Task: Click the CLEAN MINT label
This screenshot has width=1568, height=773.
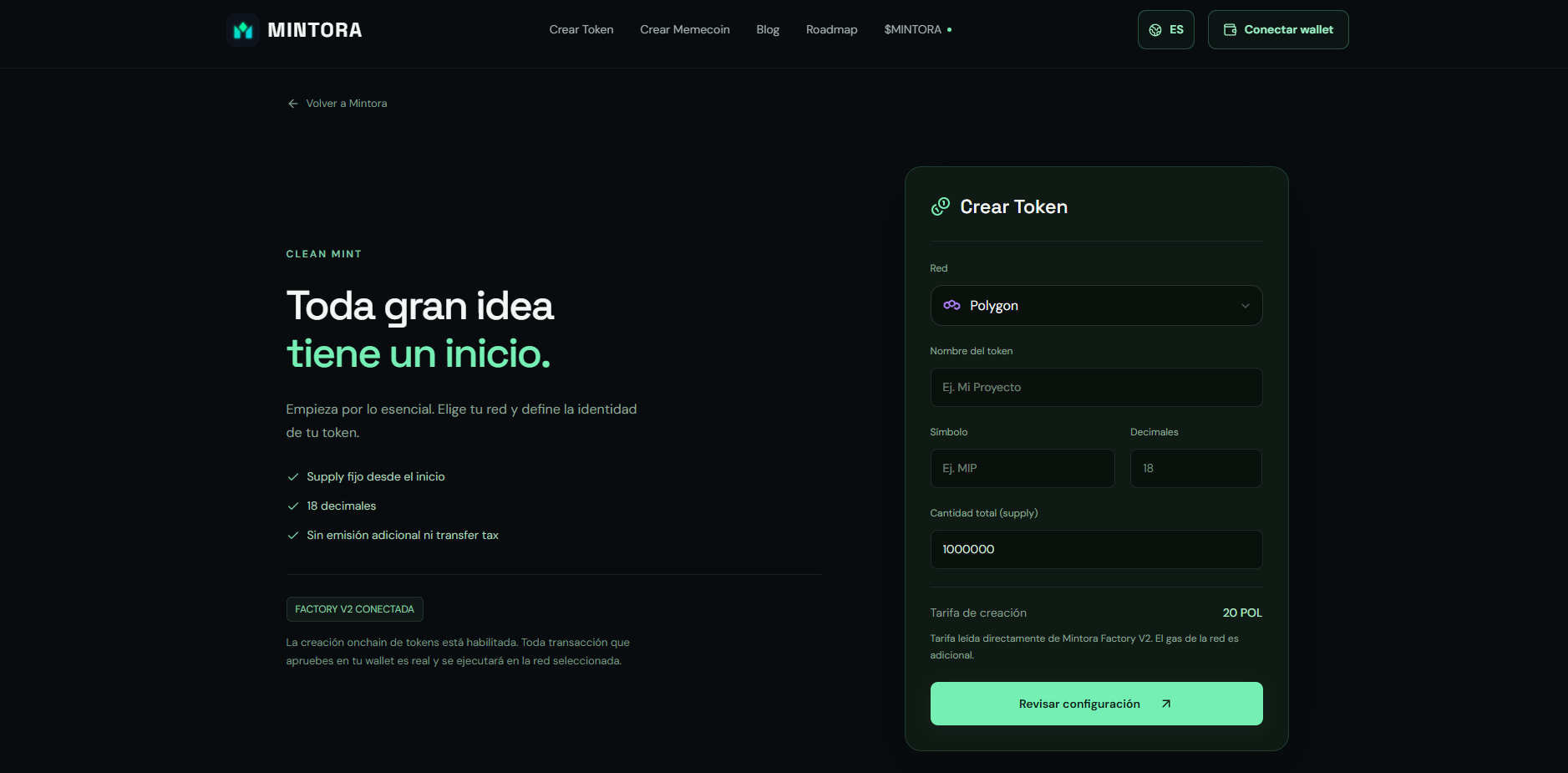Action: point(324,254)
